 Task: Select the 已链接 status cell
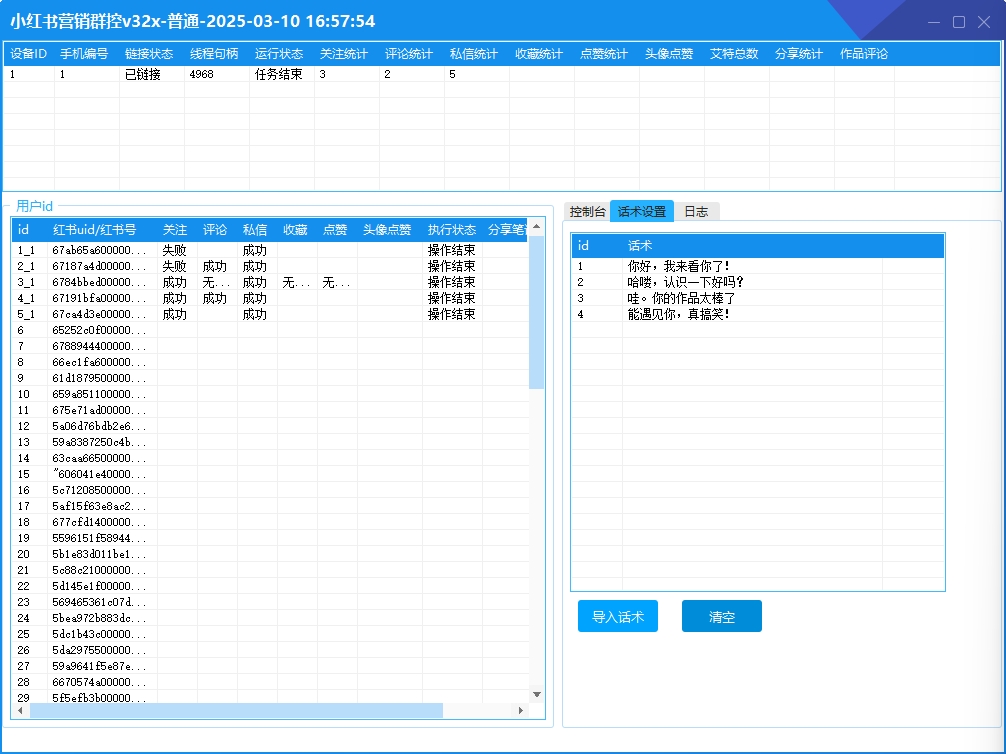152,74
